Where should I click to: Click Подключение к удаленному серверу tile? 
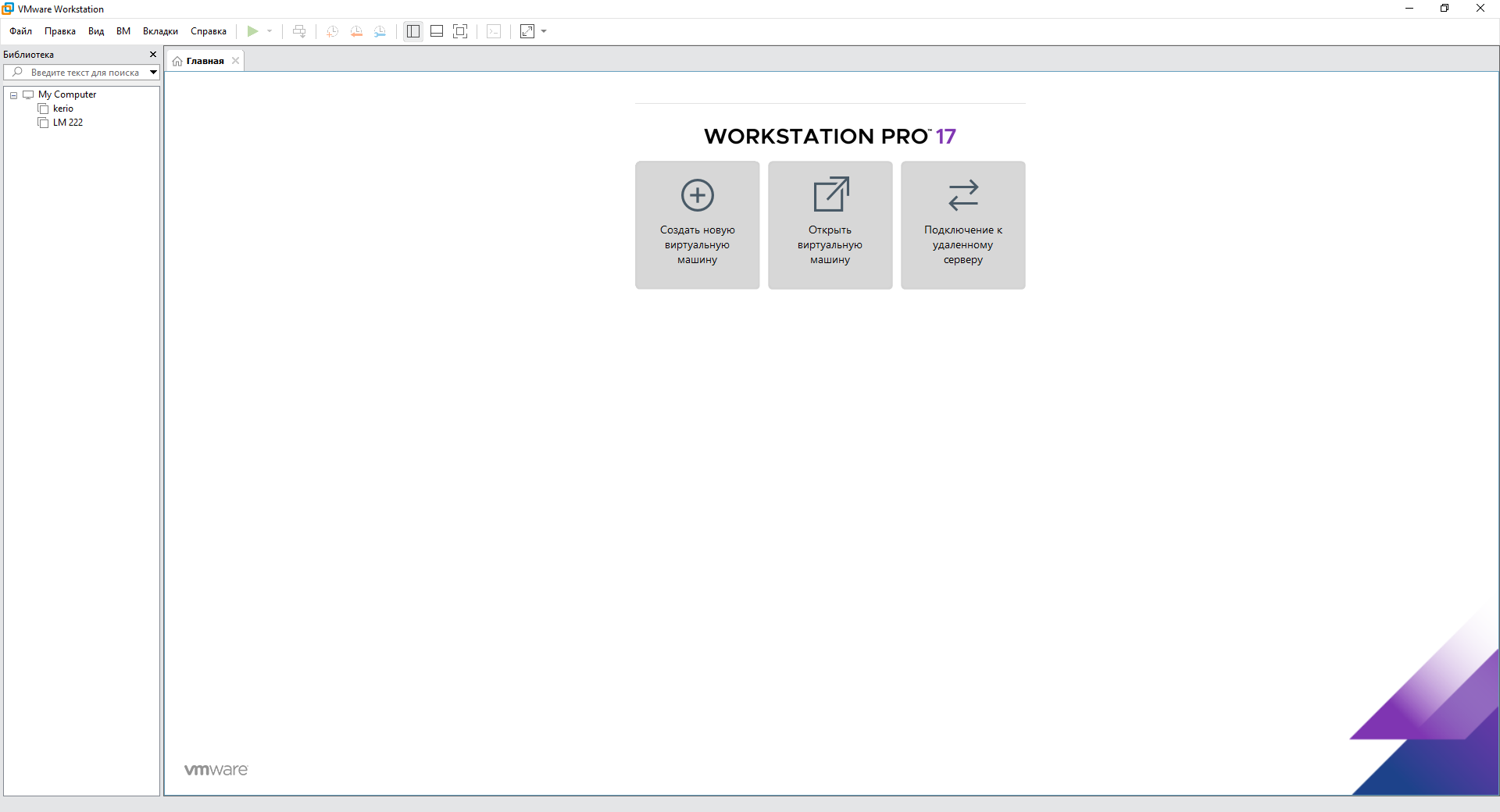point(962,225)
